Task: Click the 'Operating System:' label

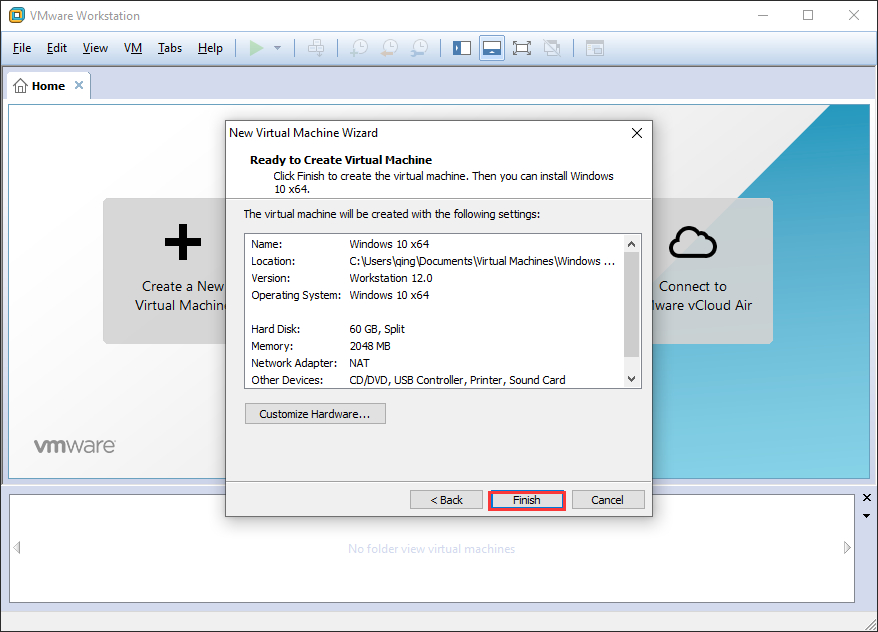Action: (296, 295)
